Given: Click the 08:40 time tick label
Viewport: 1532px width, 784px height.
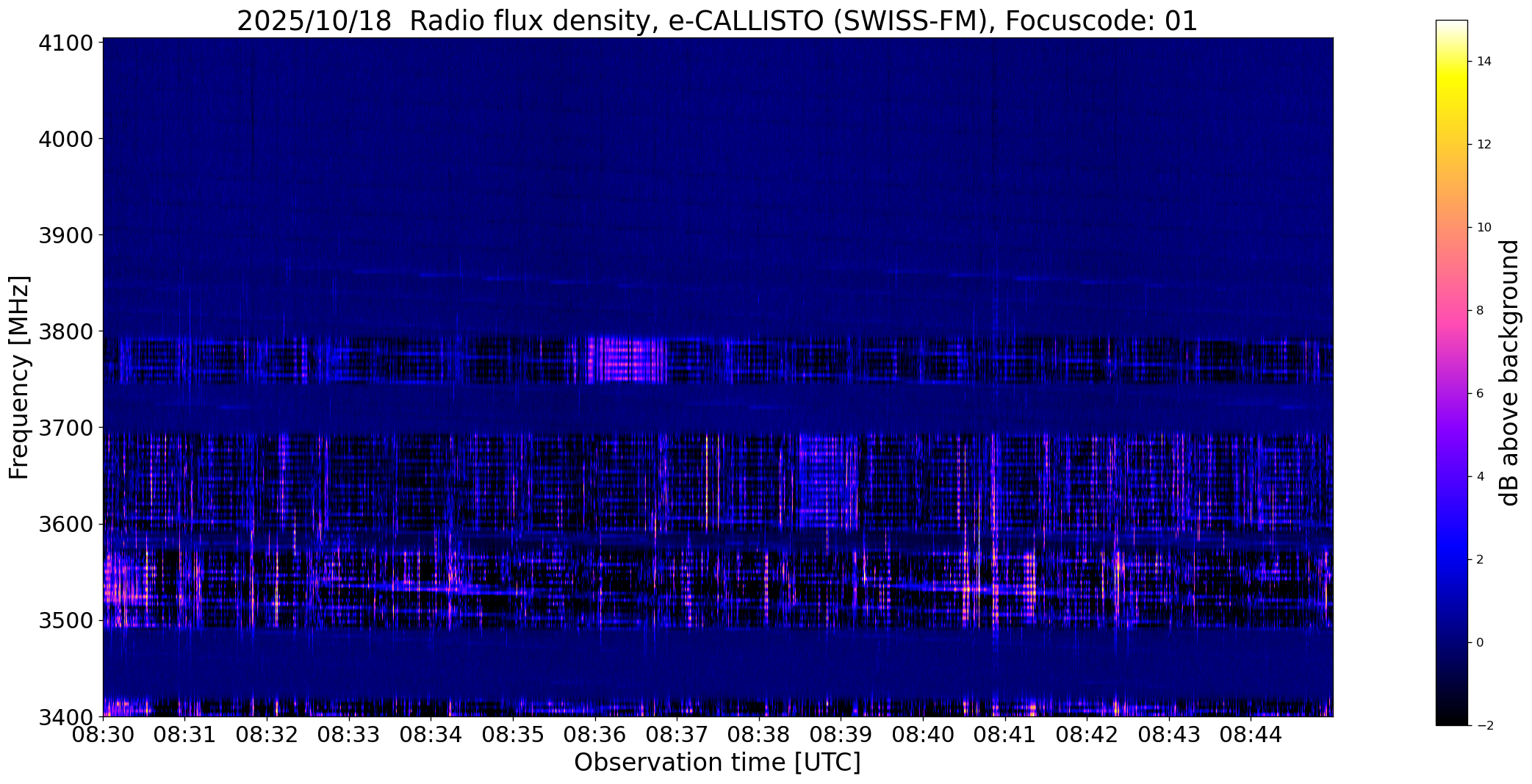Looking at the screenshot, I should (x=924, y=735).
